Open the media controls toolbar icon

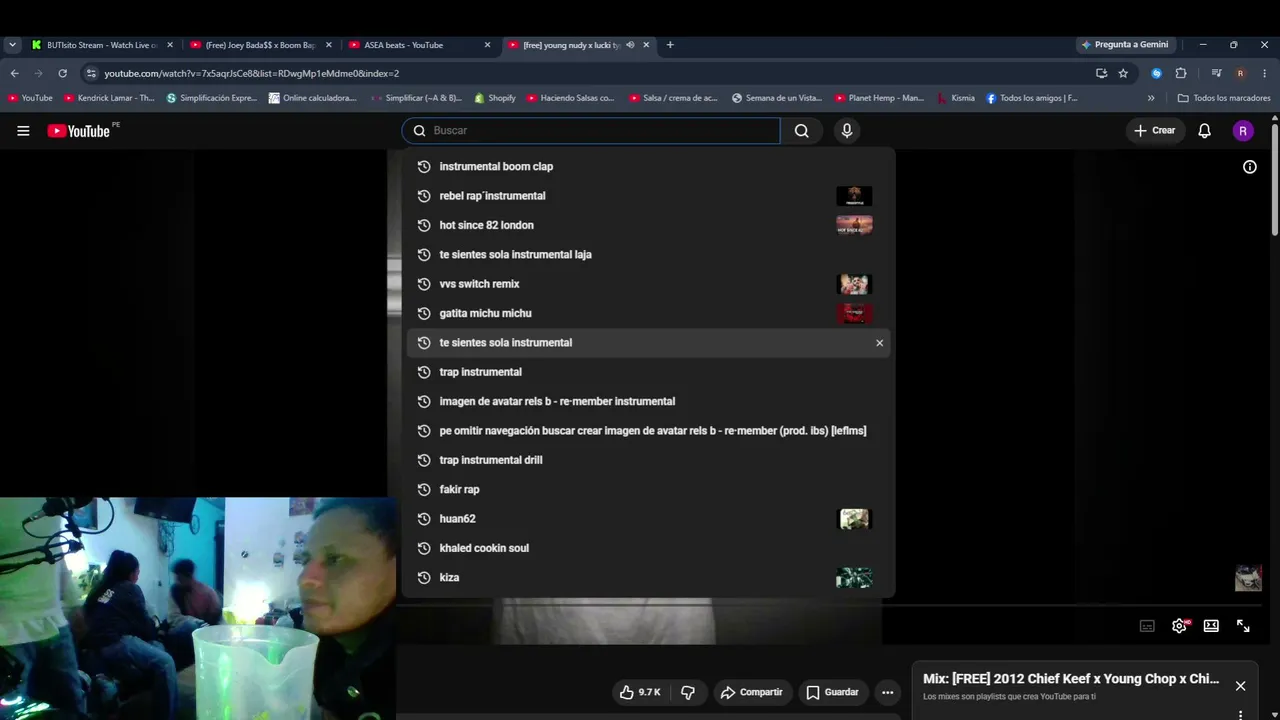1216,73
